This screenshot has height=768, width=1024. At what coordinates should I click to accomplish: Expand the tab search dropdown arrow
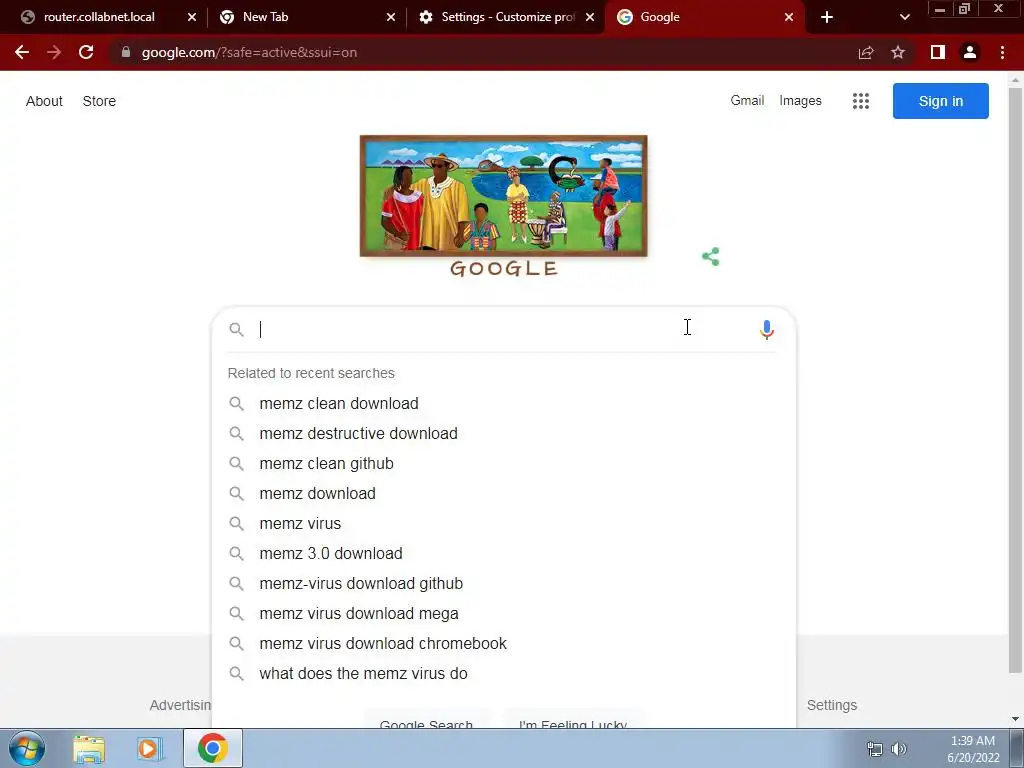[904, 17]
